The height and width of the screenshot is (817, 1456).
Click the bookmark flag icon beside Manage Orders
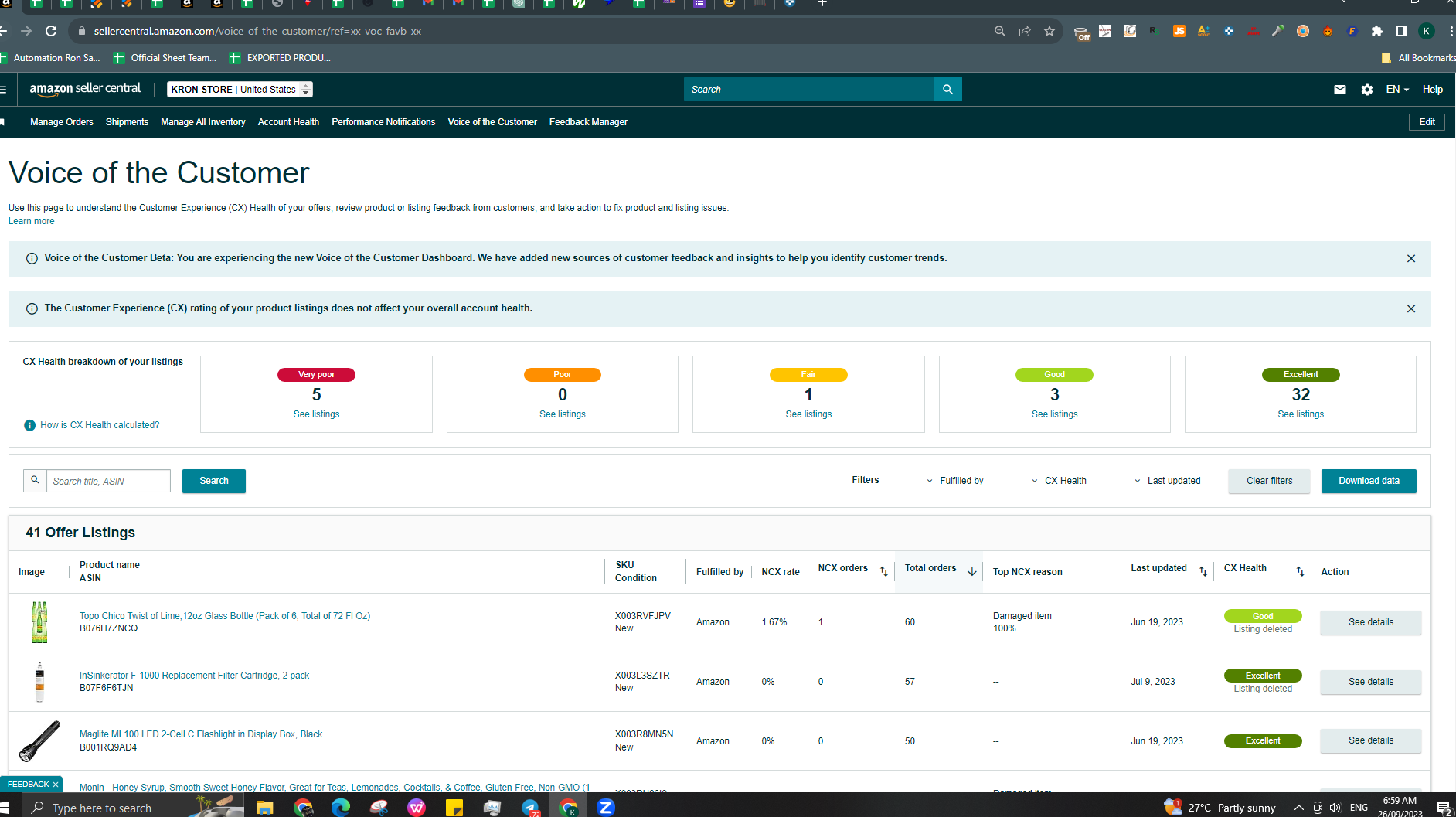[x=3, y=122]
